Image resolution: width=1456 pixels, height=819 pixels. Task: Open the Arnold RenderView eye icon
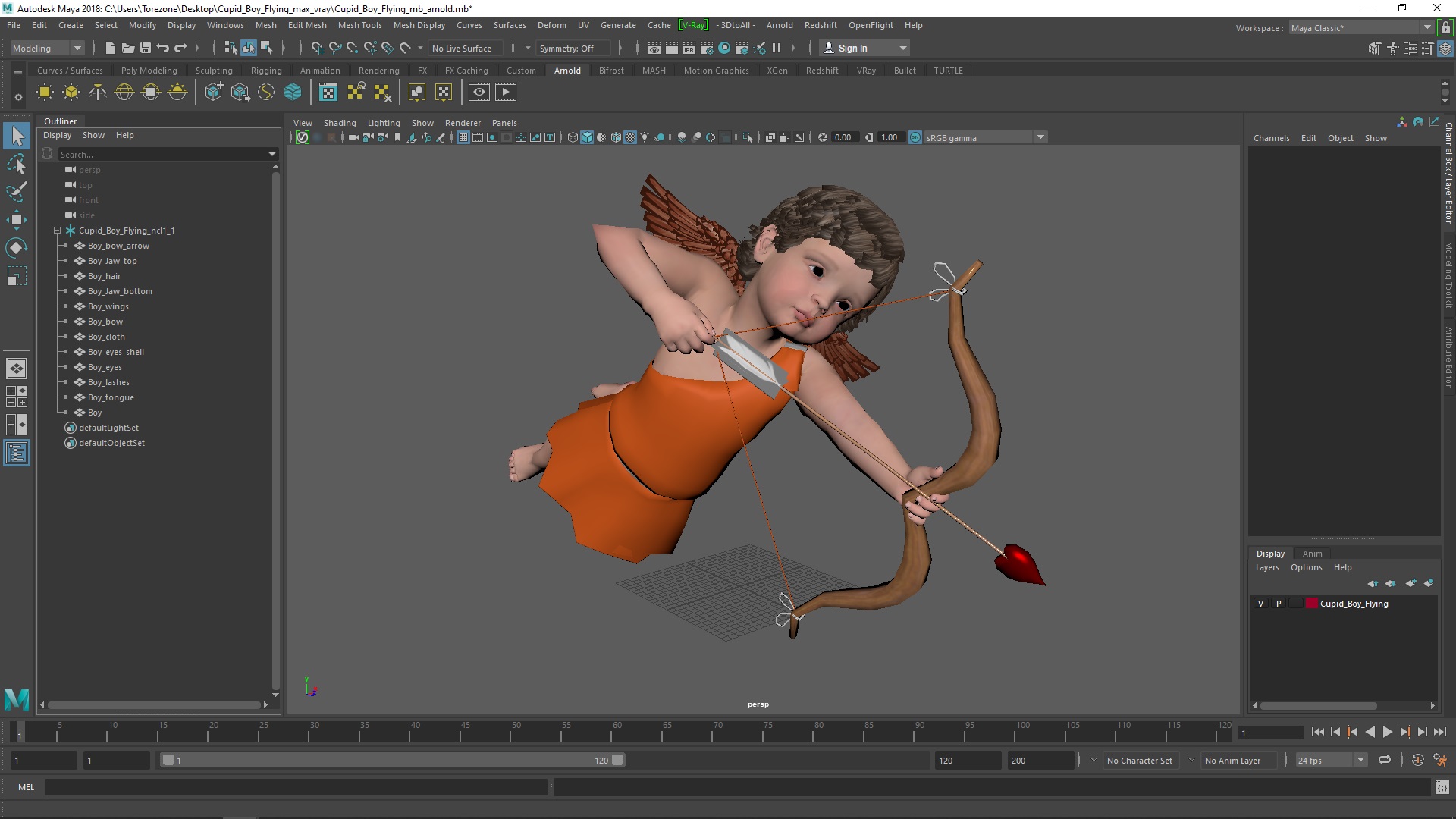[479, 93]
